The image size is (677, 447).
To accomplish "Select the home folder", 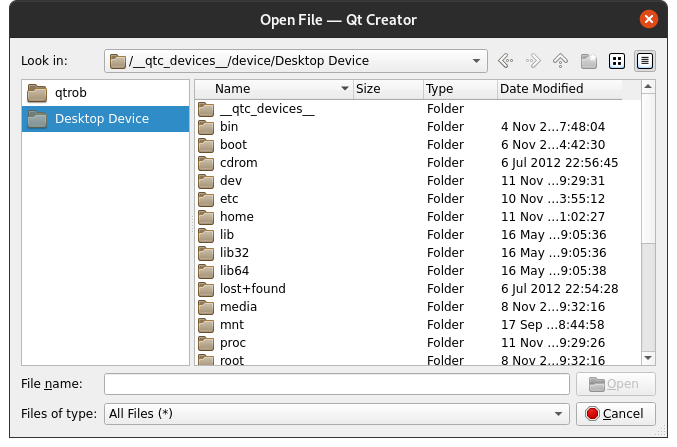I will [236, 217].
